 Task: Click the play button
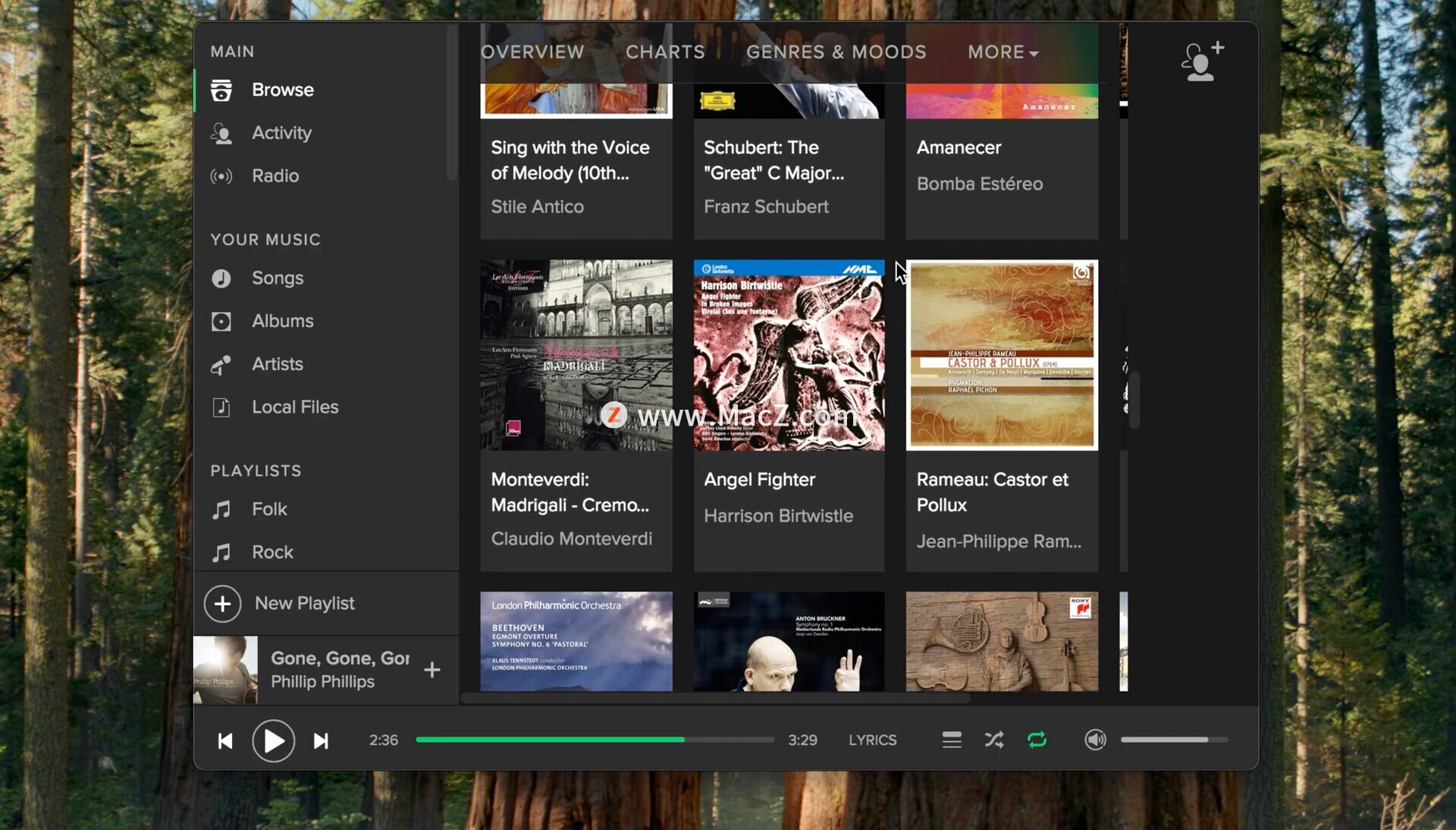(x=273, y=741)
